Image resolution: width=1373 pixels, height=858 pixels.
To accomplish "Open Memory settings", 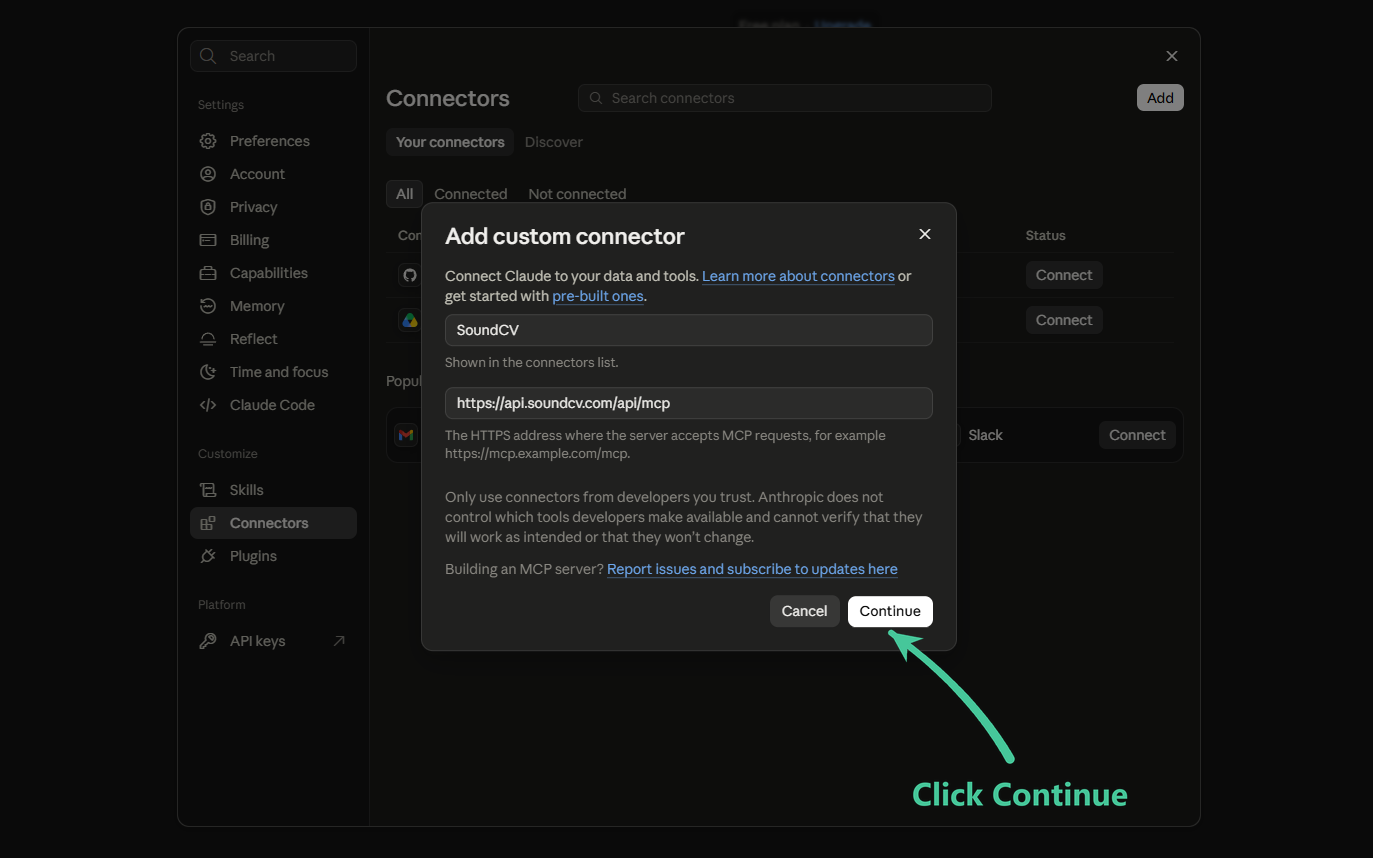I will tap(273, 306).
